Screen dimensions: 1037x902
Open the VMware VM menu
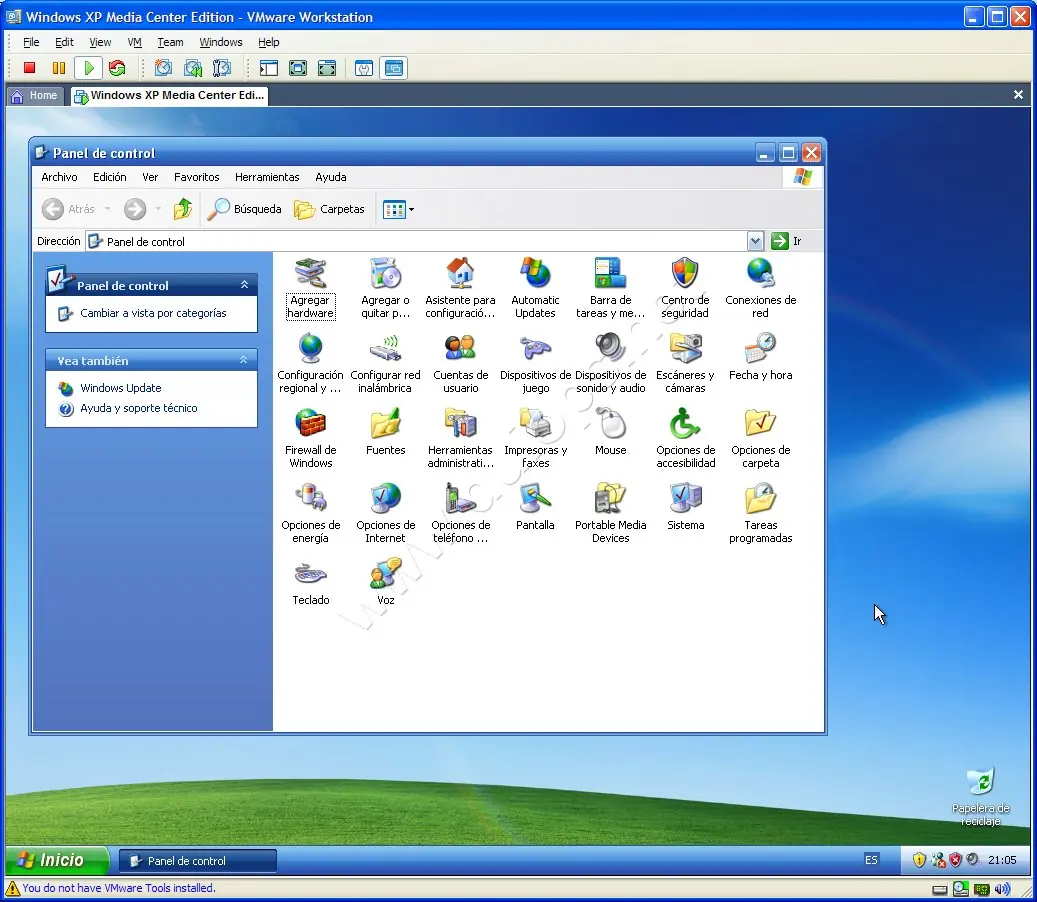[134, 42]
